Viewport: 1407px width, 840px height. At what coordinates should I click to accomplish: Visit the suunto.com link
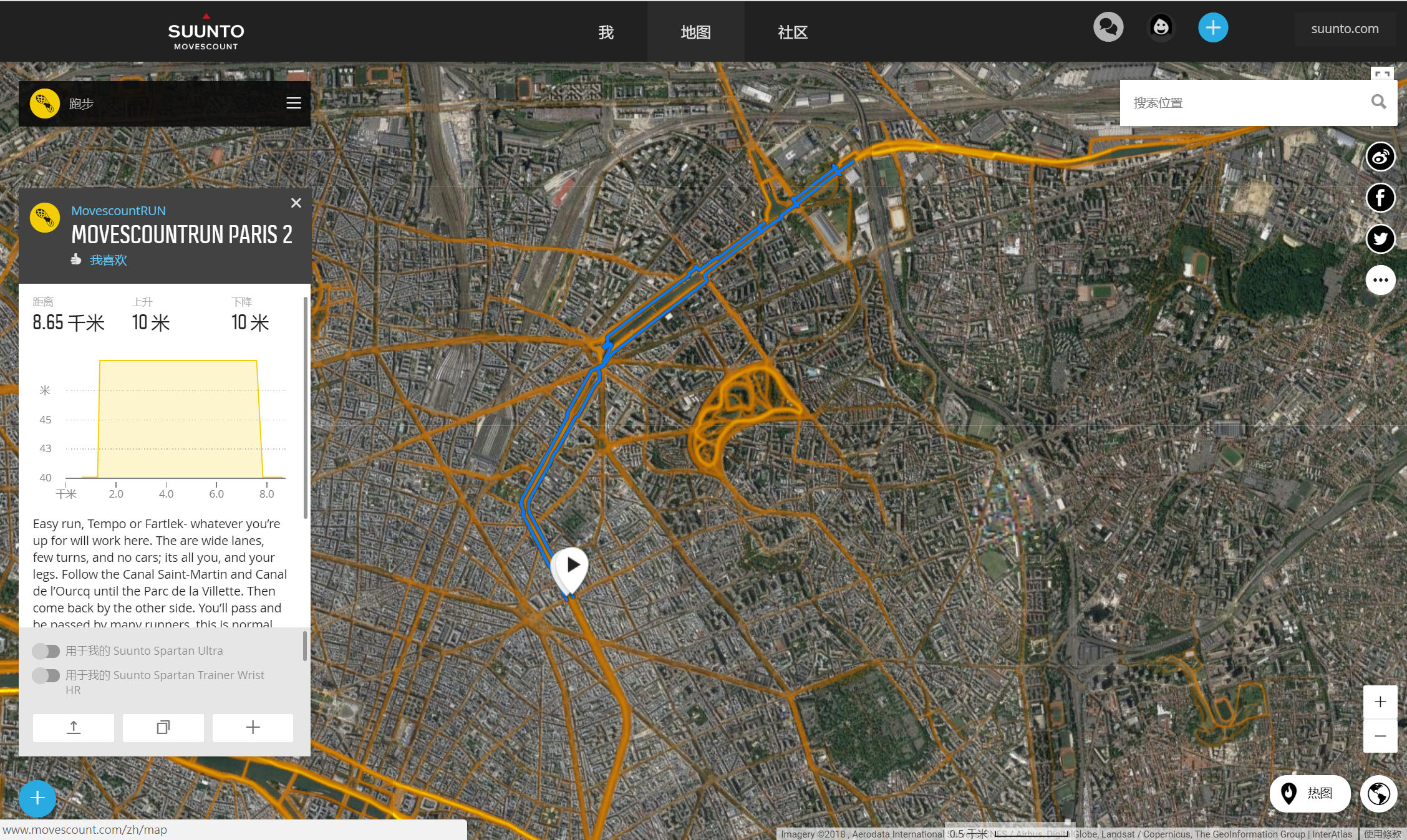pyautogui.click(x=1345, y=29)
